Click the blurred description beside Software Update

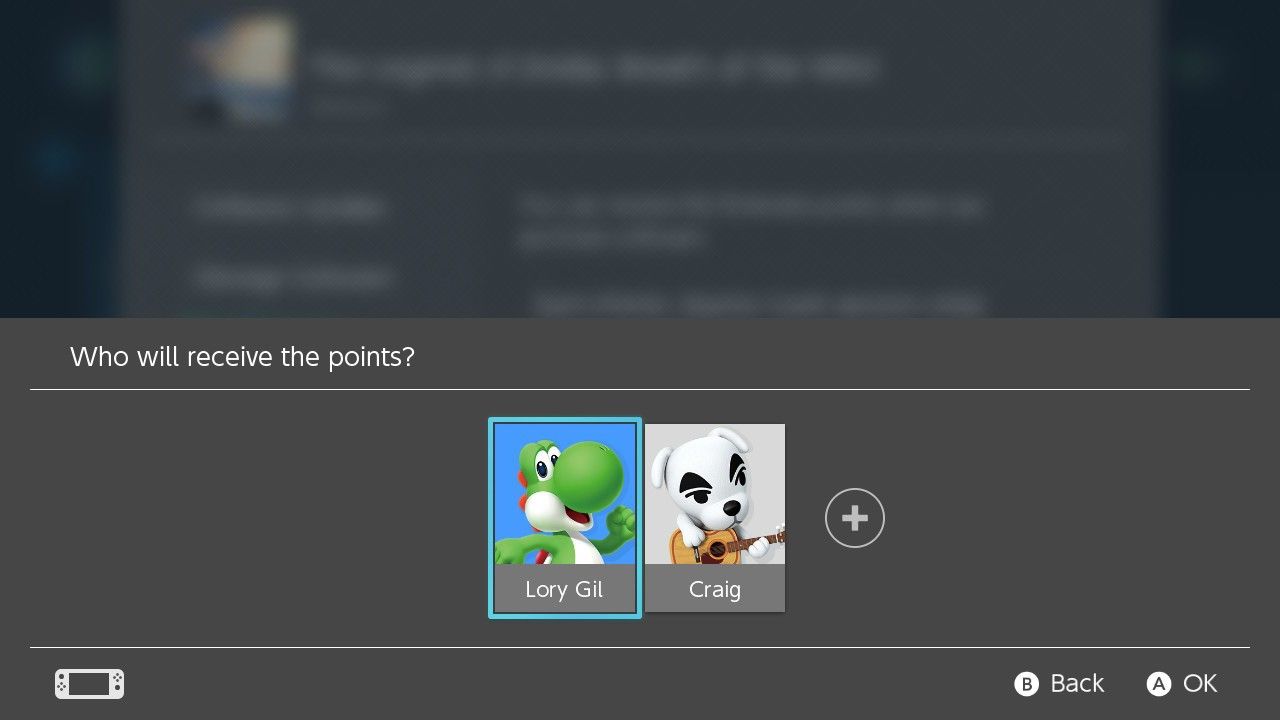tap(752, 222)
